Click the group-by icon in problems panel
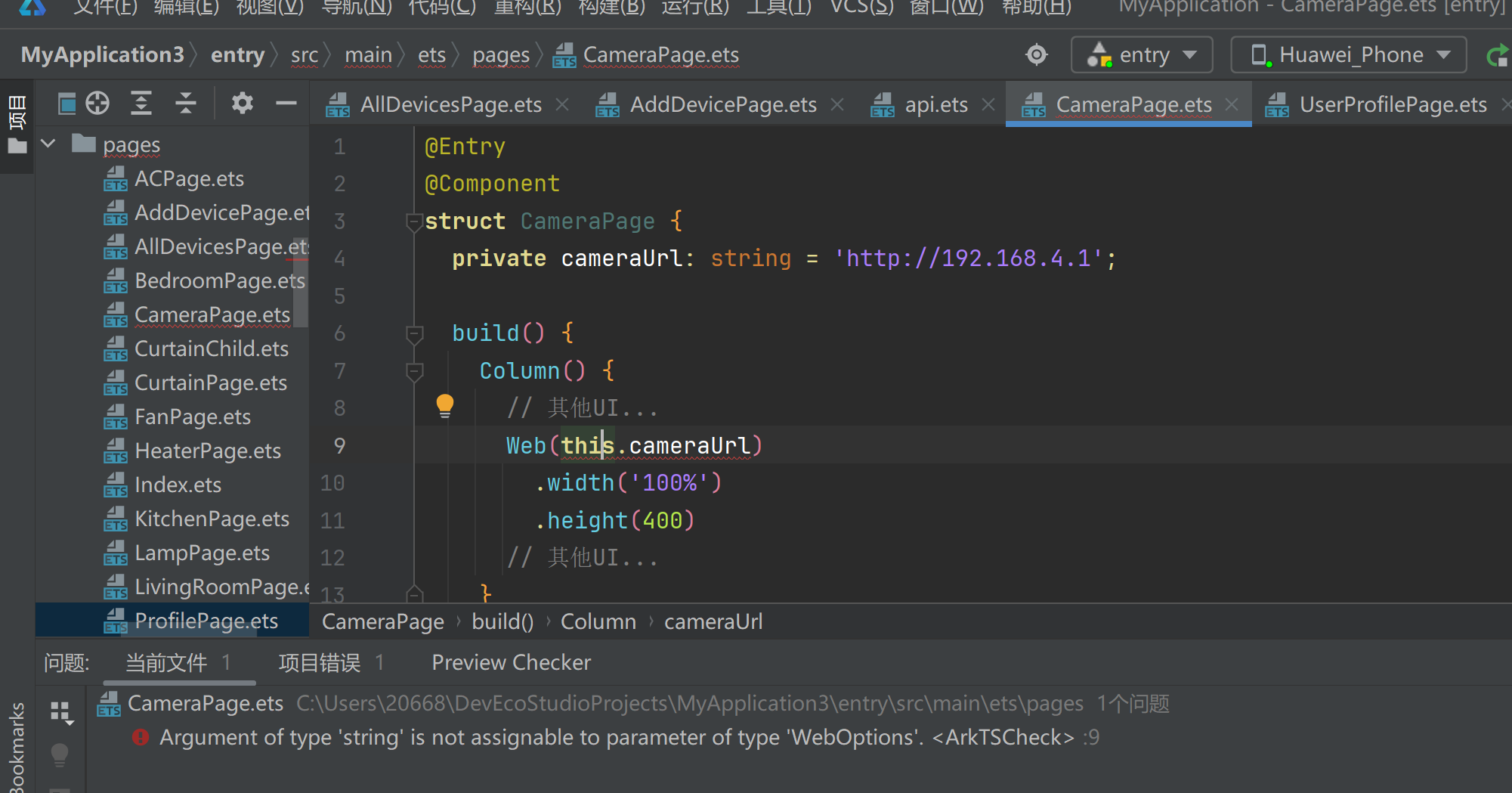Image resolution: width=1512 pixels, height=793 pixels. pyautogui.click(x=61, y=712)
